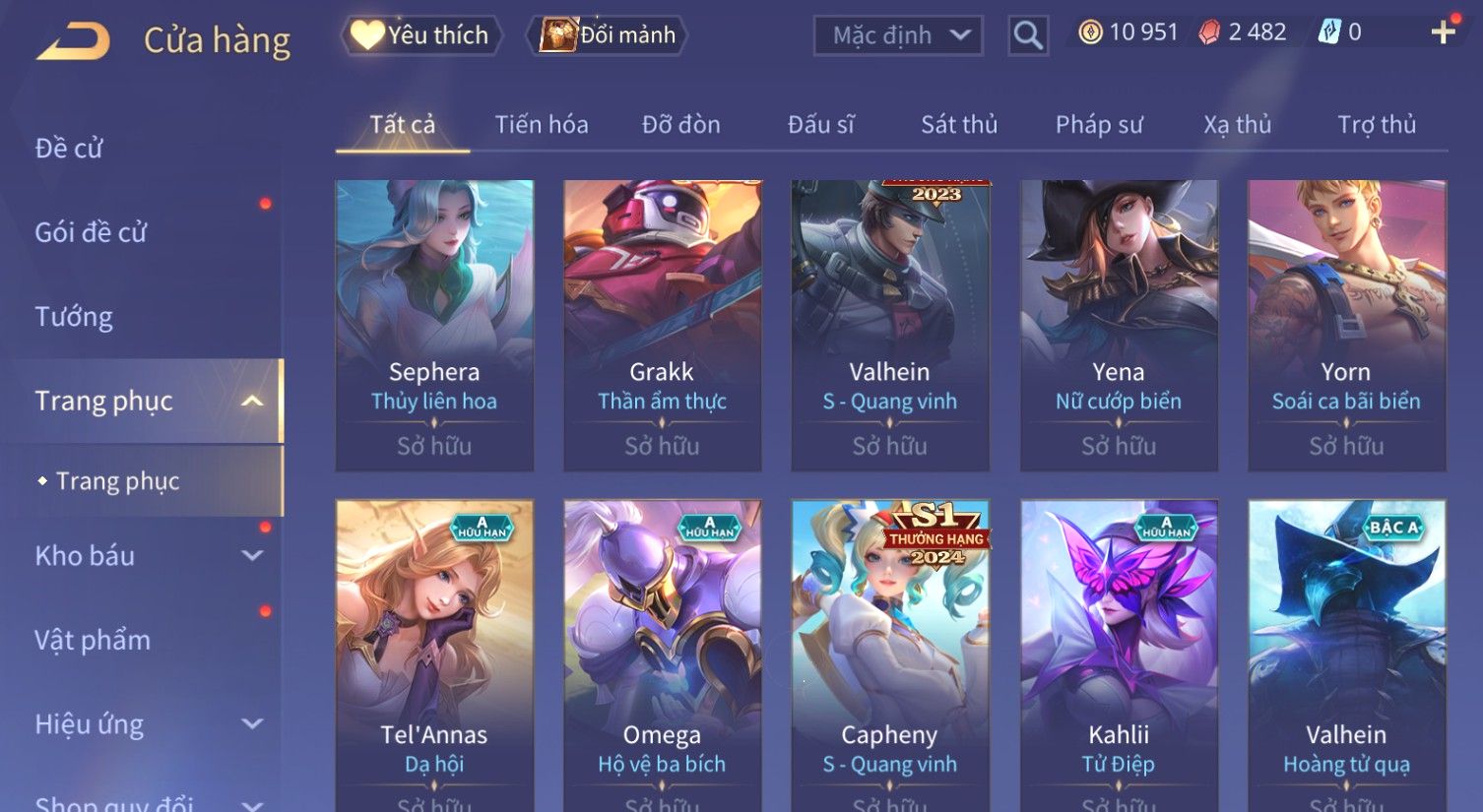Open the Mặc định sort dropdown
The width and height of the screenshot is (1483, 812).
point(898,36)
